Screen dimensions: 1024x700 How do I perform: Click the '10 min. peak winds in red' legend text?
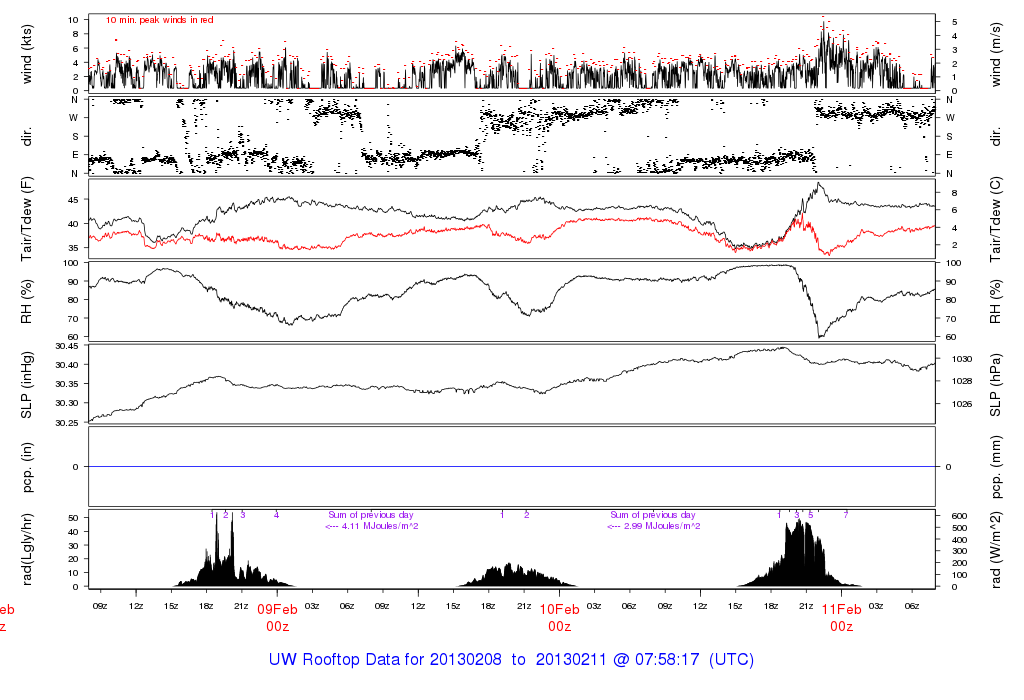tap(159, 20)
